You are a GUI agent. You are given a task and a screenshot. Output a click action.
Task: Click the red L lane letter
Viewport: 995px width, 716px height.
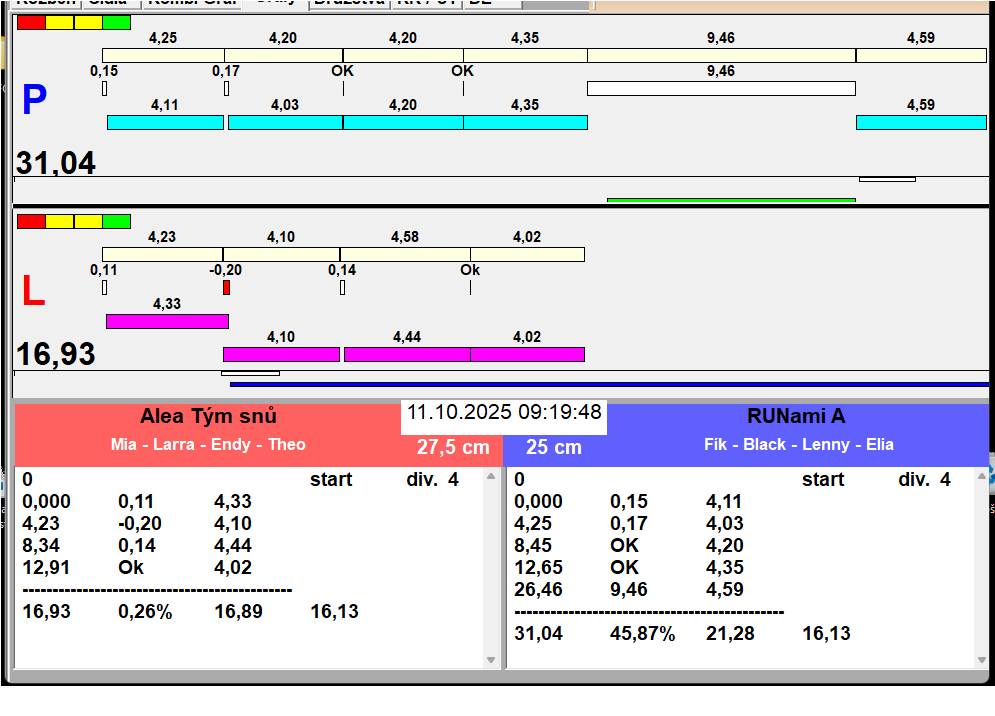click(33, 292)
